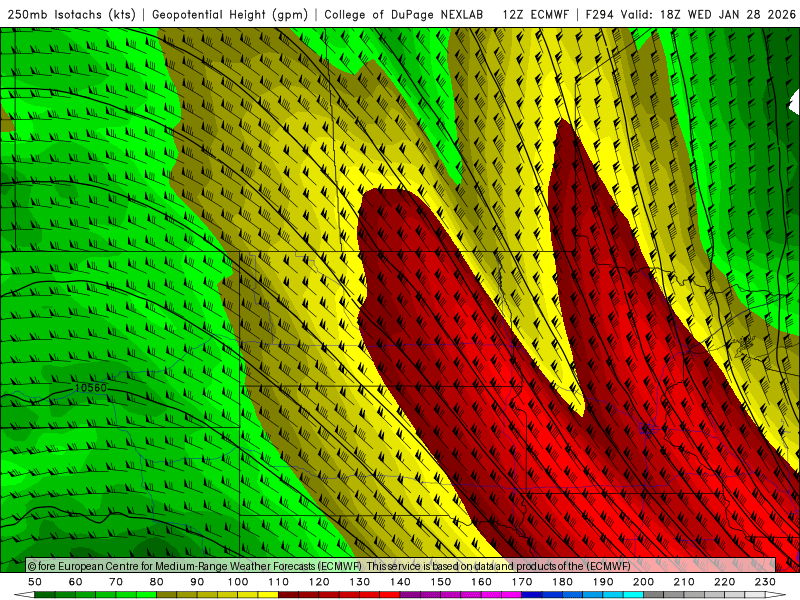This screenshot has width=800, height=600.
Task: Click the 10560 height contour label
Action: 91,388
